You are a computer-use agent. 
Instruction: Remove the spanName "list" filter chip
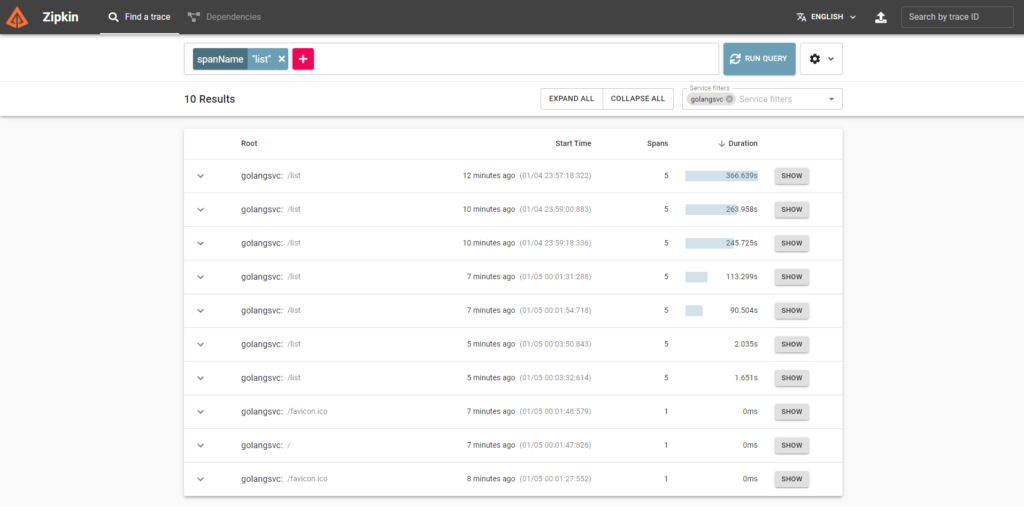[x=282, y=59]
